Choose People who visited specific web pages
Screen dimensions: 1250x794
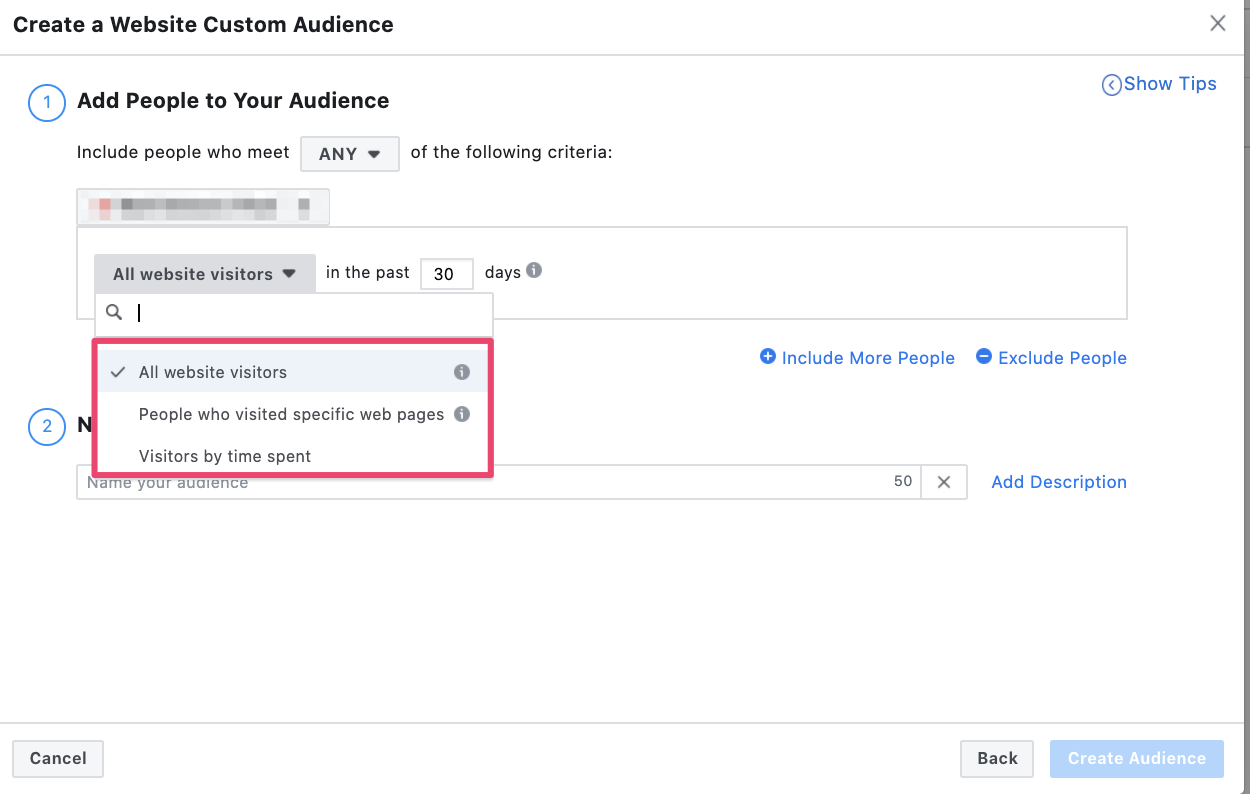291,413
